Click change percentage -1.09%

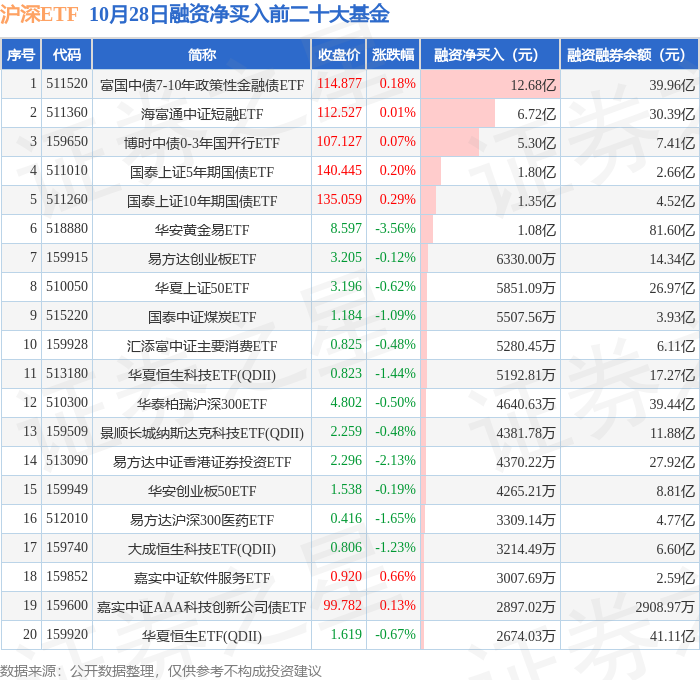pyautogui.click(x=395, y=316)
